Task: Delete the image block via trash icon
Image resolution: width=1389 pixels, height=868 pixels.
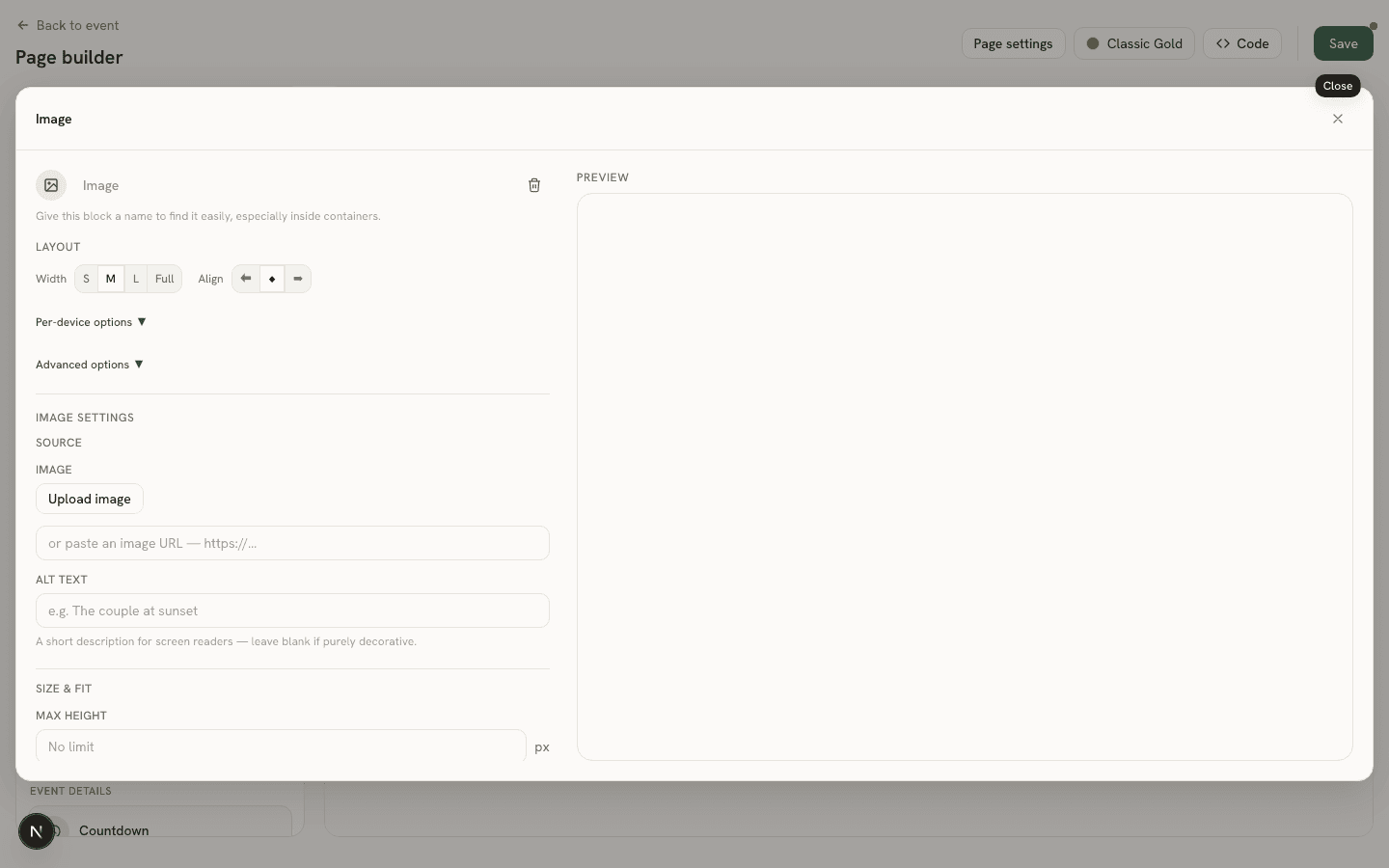Action: tap(534, 185)
